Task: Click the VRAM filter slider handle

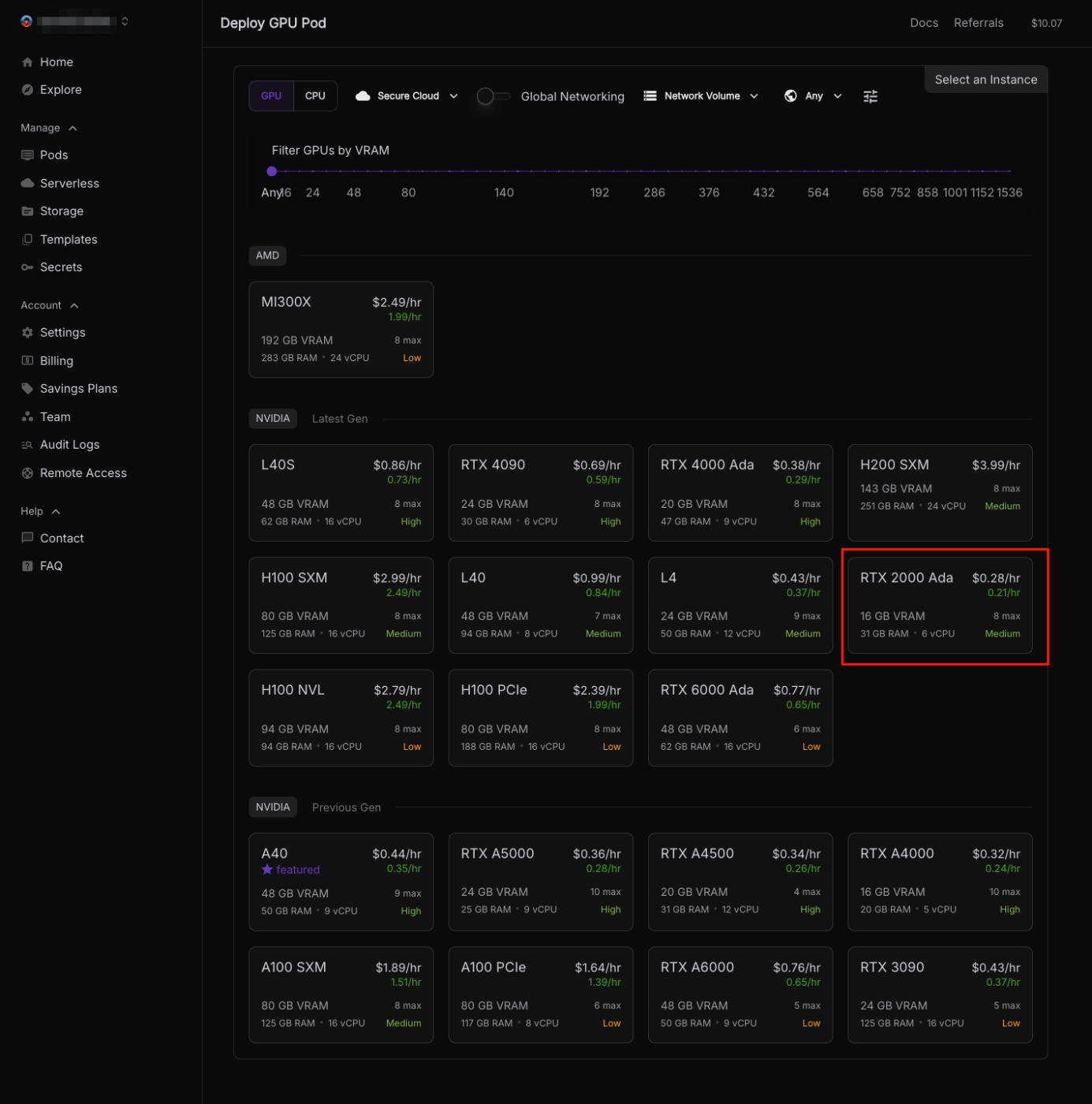Action: (272, 171)
